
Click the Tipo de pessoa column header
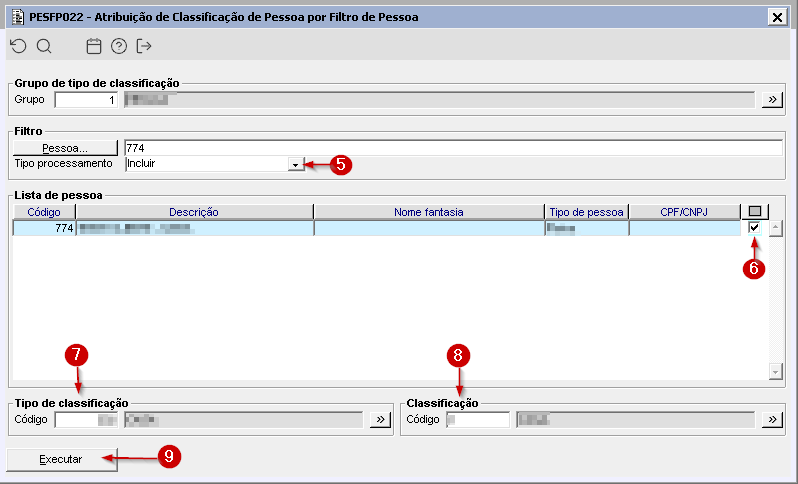[586, 212]
